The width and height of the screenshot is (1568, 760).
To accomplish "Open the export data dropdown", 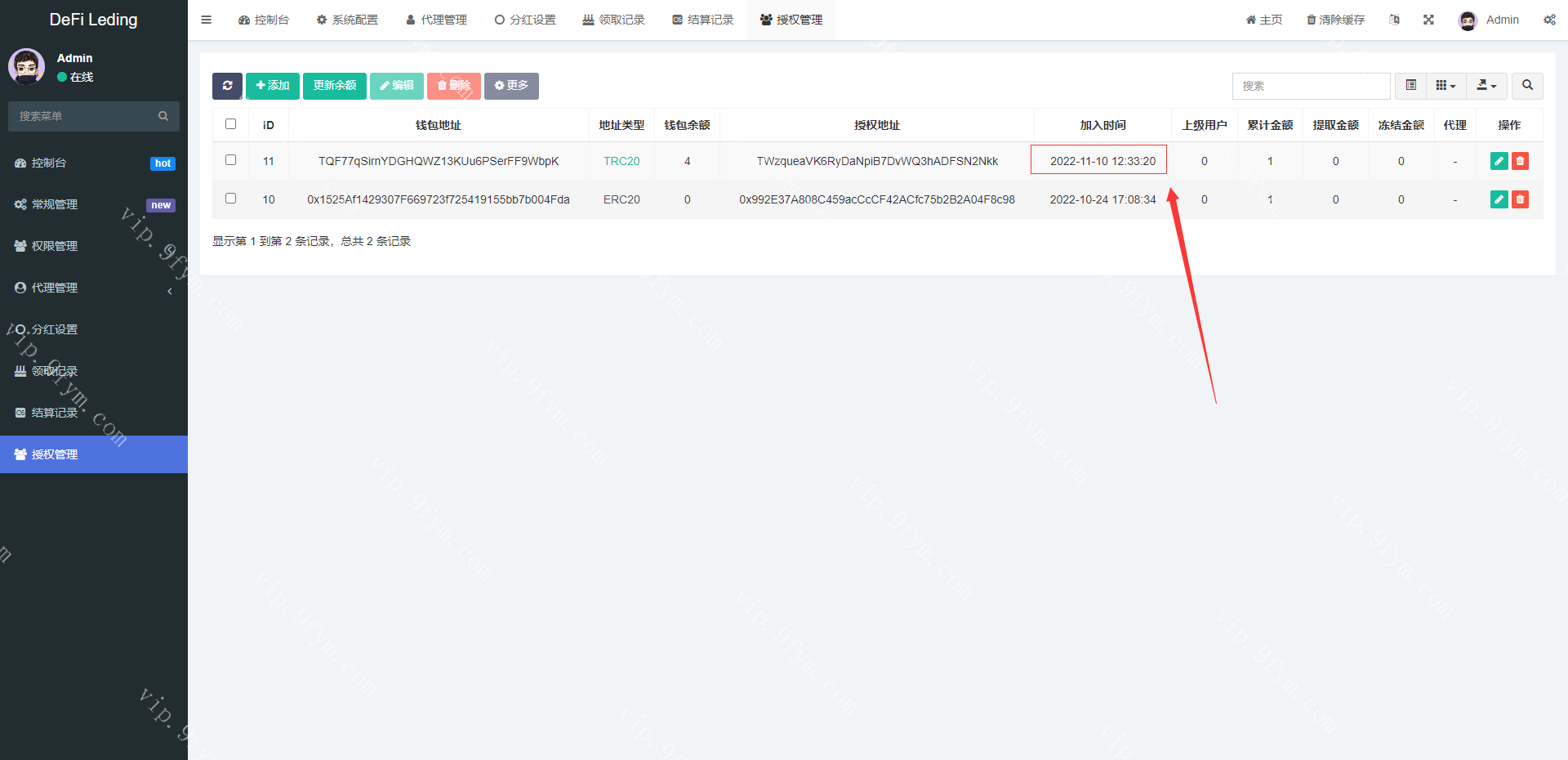I will [1486, 86].
